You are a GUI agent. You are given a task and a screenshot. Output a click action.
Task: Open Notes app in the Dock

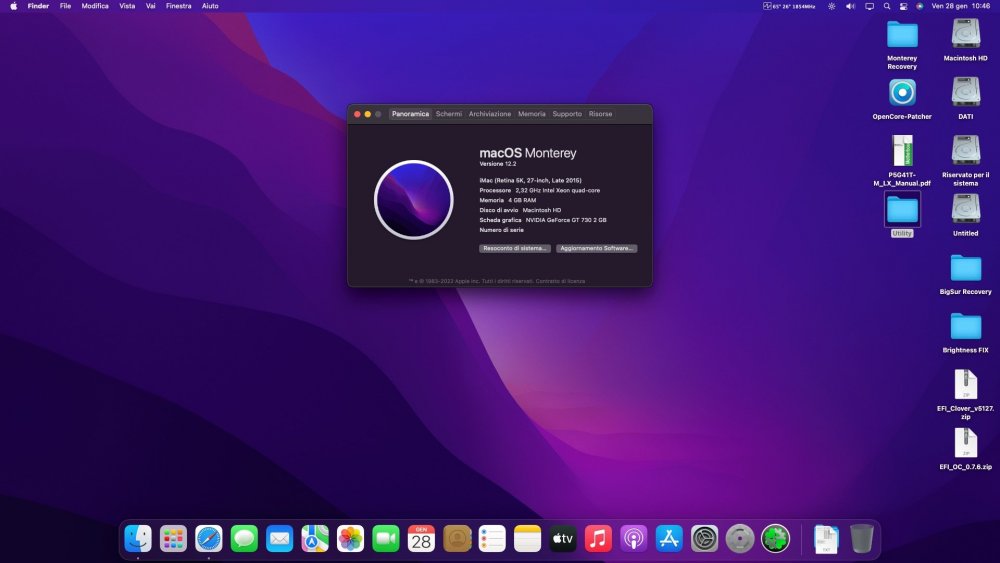[527, 539]
